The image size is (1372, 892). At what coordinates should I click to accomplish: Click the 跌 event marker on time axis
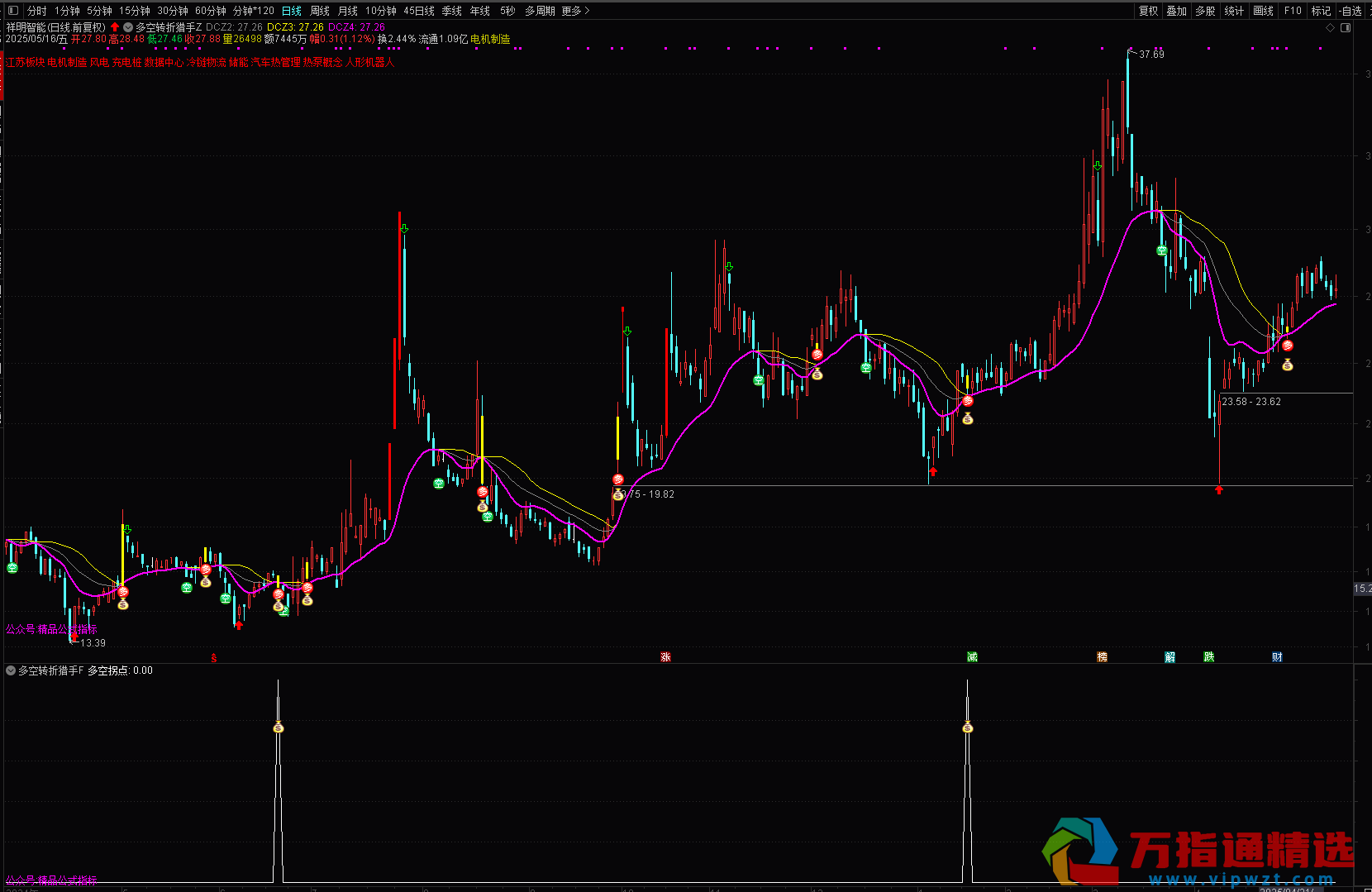click(x=1209, y=657)
